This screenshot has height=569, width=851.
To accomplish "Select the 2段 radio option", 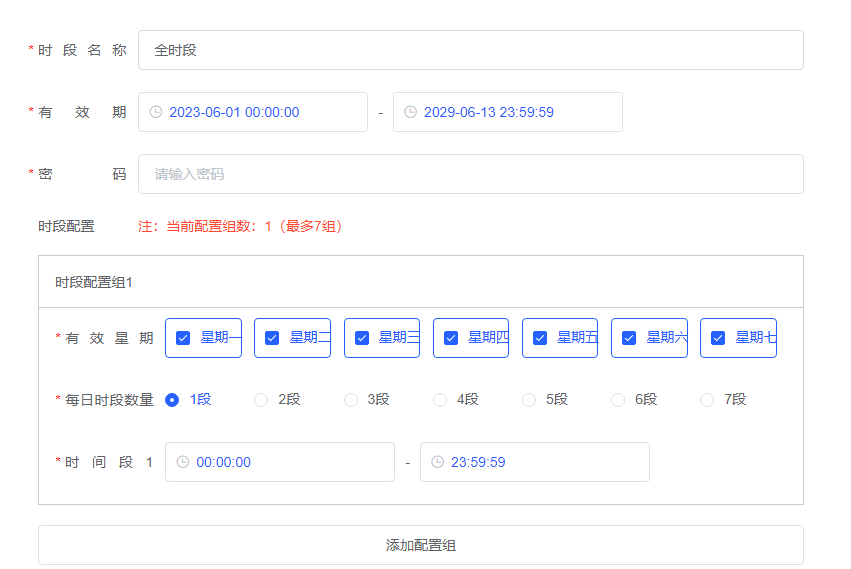I will point(261,400).
